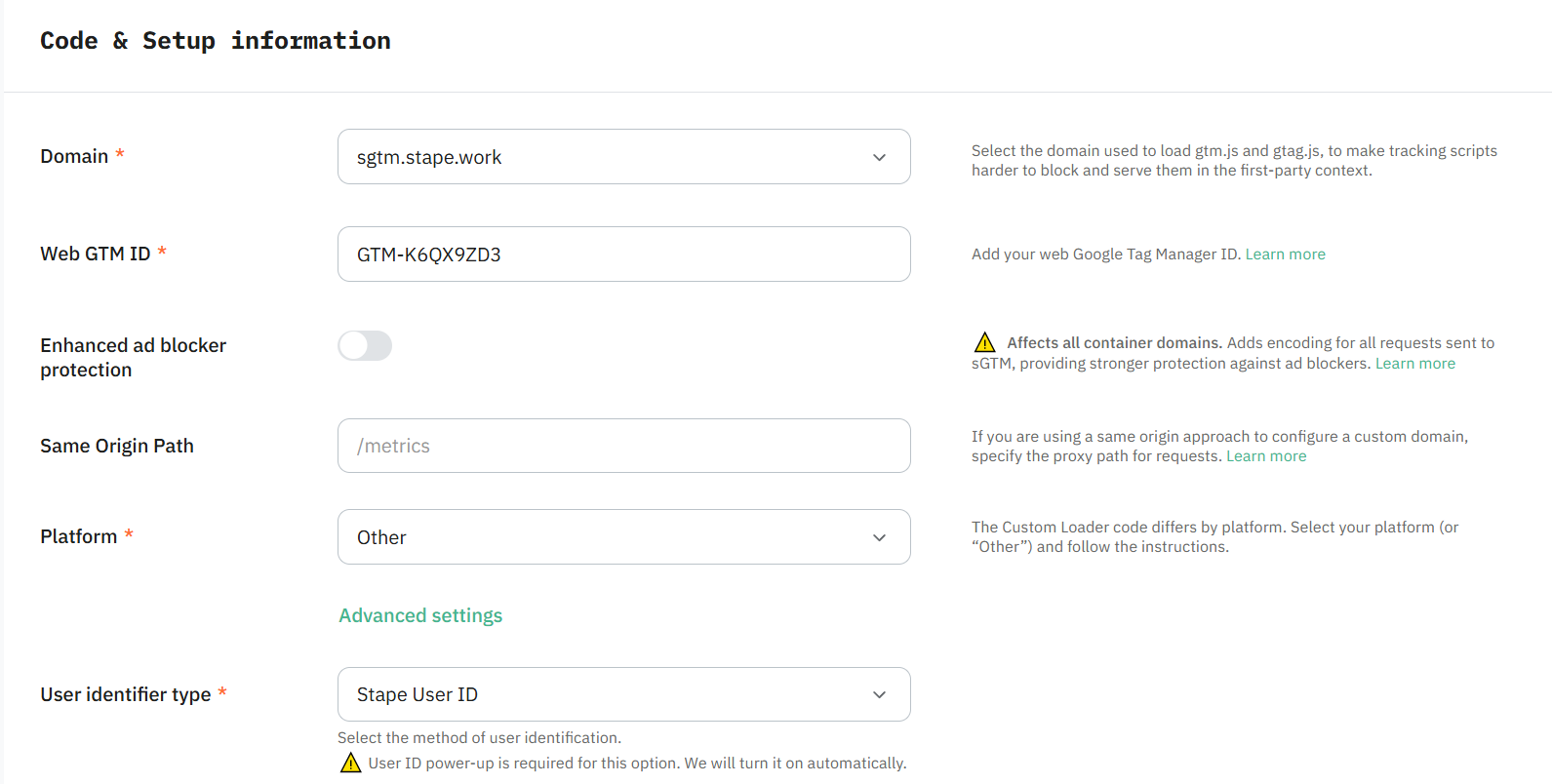
Task: Click the Domain field label
Action: (74, 156)
